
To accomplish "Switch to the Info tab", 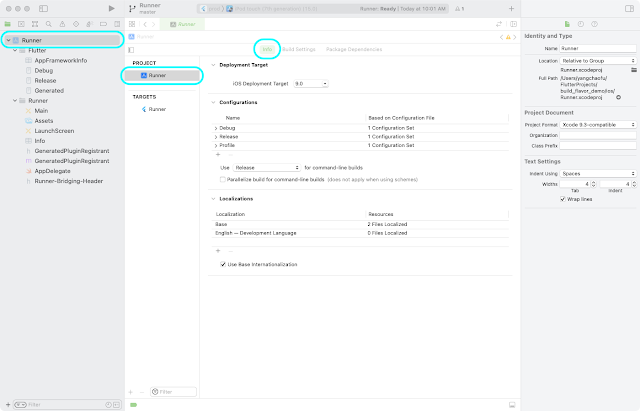I will tap(267, 49).
